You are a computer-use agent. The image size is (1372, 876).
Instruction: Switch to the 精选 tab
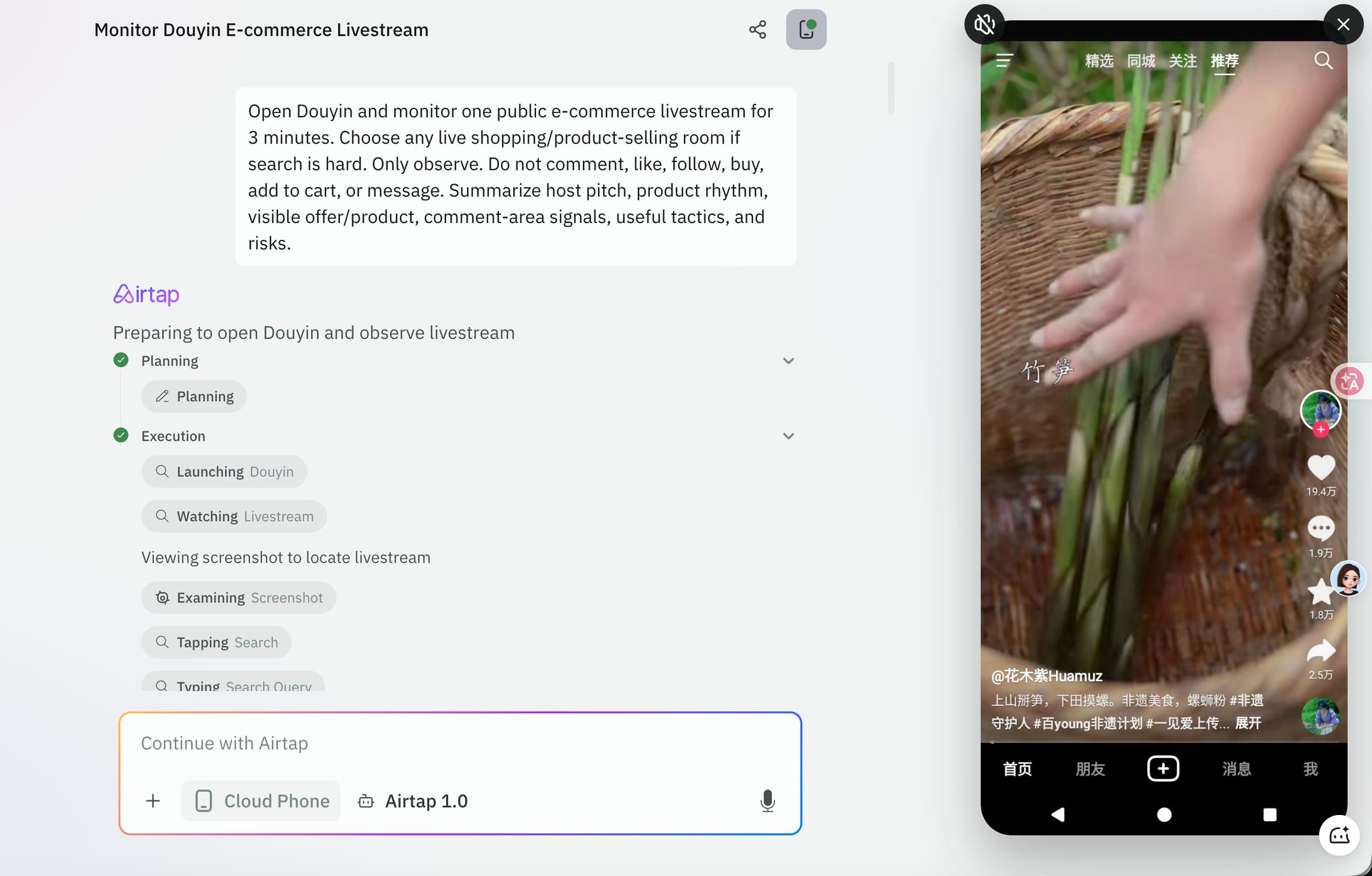(1099, 61)
